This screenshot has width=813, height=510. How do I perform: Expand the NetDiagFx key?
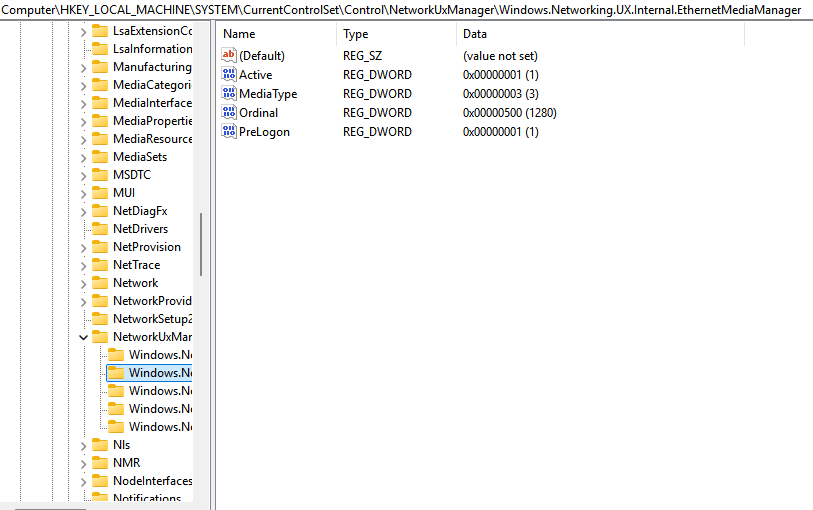point(83,212)
